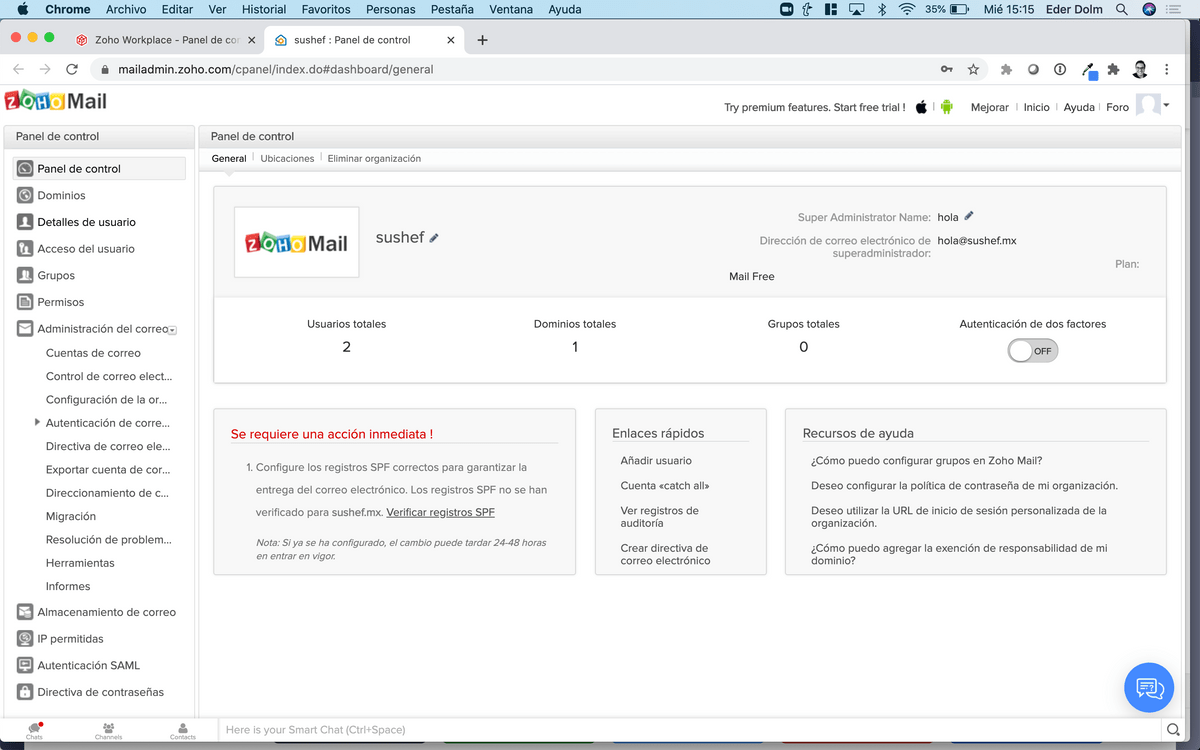Open Contacts in bottom bar
Viewport: 1200px width, 750px height.
click(x=182, y=731)
